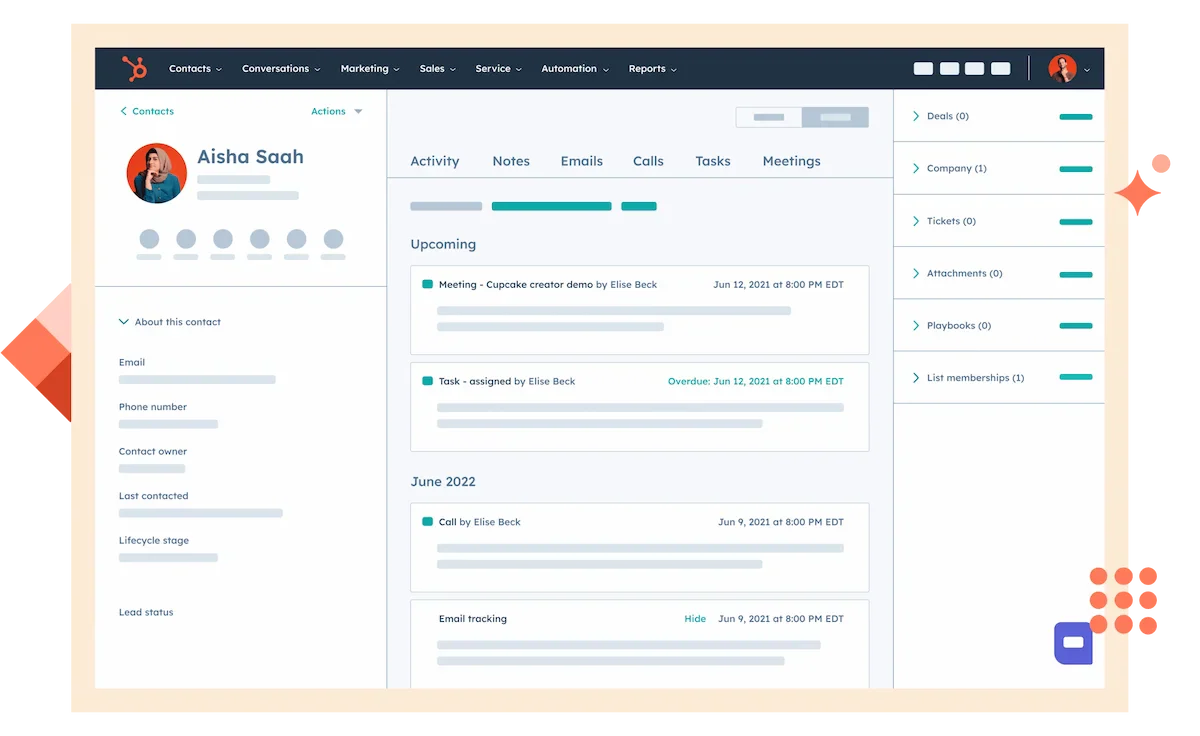Open the Conversations navigation menu

click(281, 69)
